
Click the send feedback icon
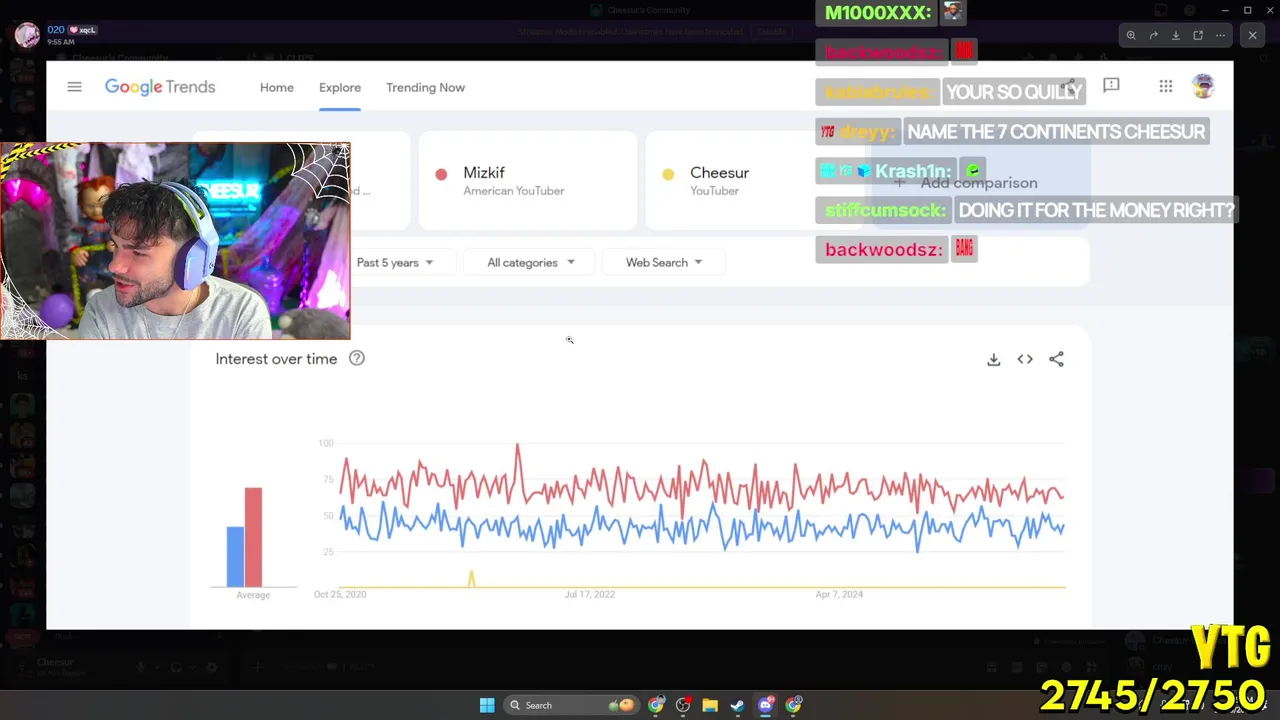1111,87
